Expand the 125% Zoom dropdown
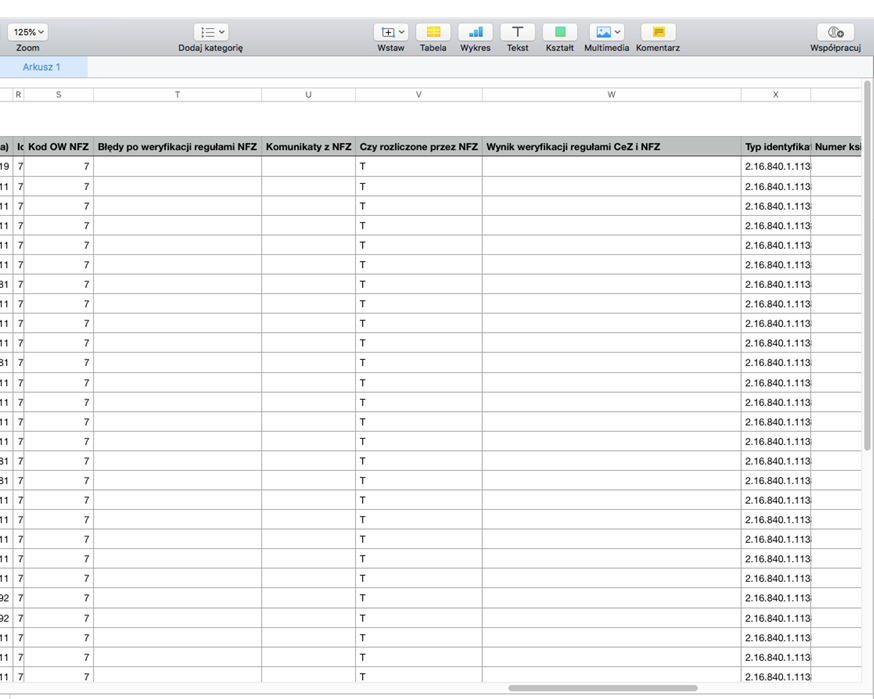 (28, 32)
